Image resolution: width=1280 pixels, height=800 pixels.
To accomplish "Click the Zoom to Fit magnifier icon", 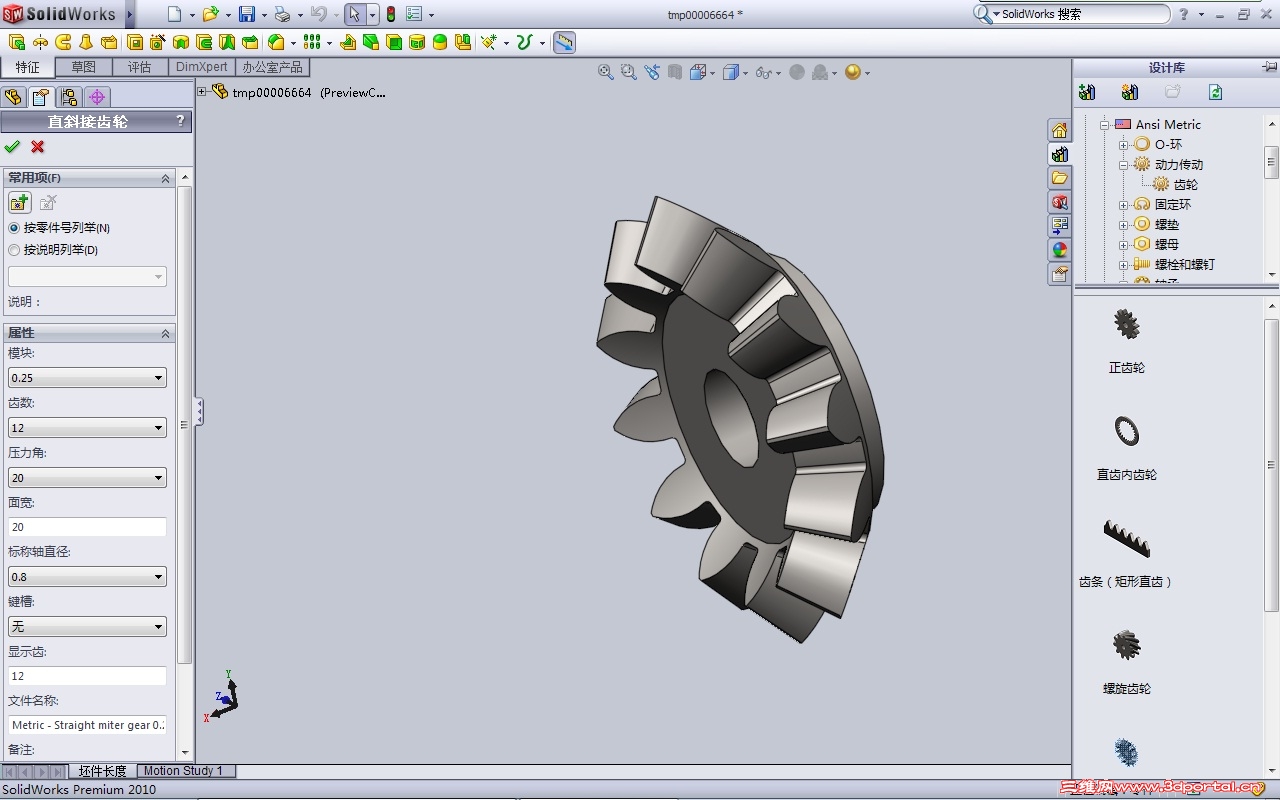I will tap(605, 72).
